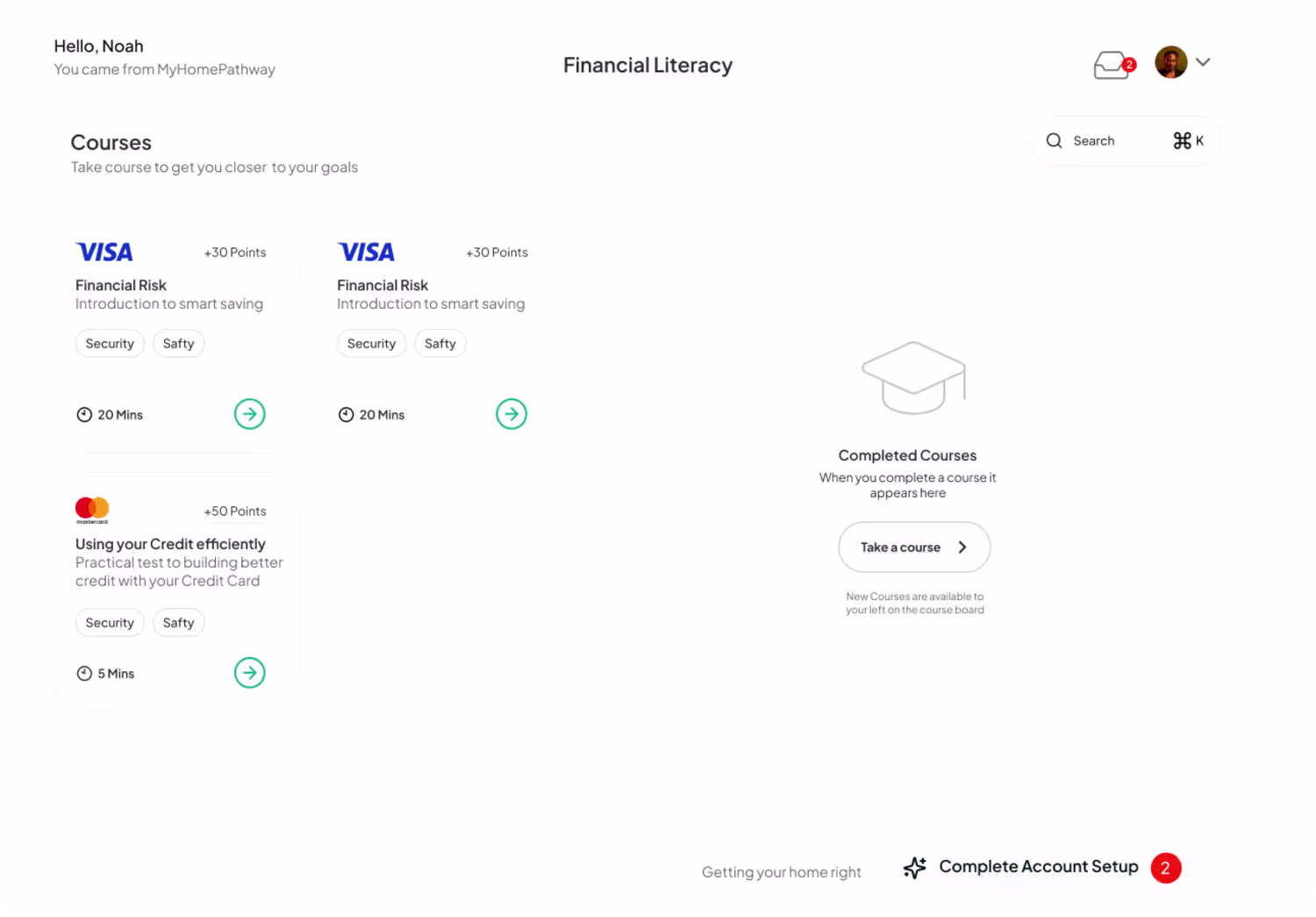Open the Using your Credit efficiently title
1316x917 pixels.
[x=170, y=544]
